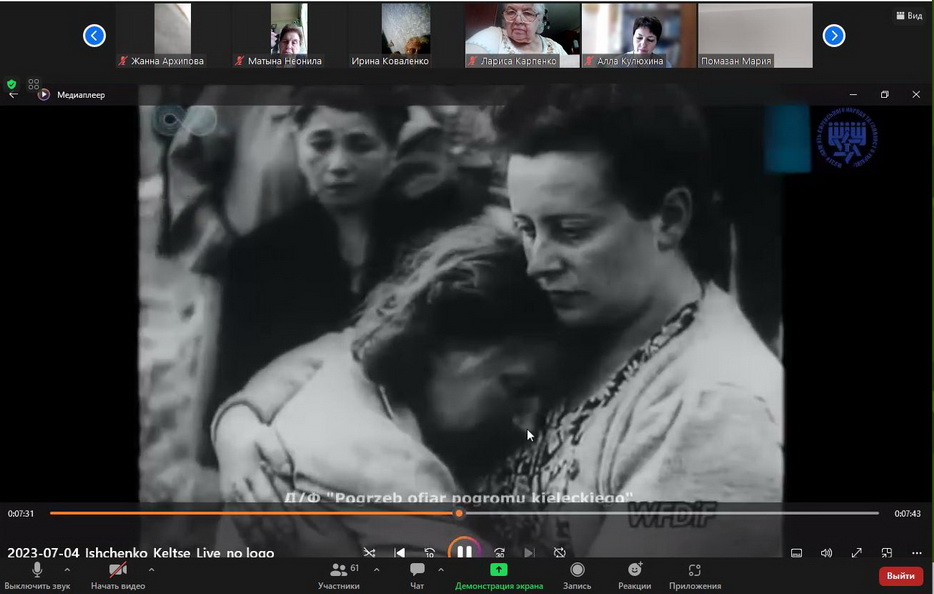934x594 pixels.
Task: Skip forward 30 seconds
Action: point(499,552)
